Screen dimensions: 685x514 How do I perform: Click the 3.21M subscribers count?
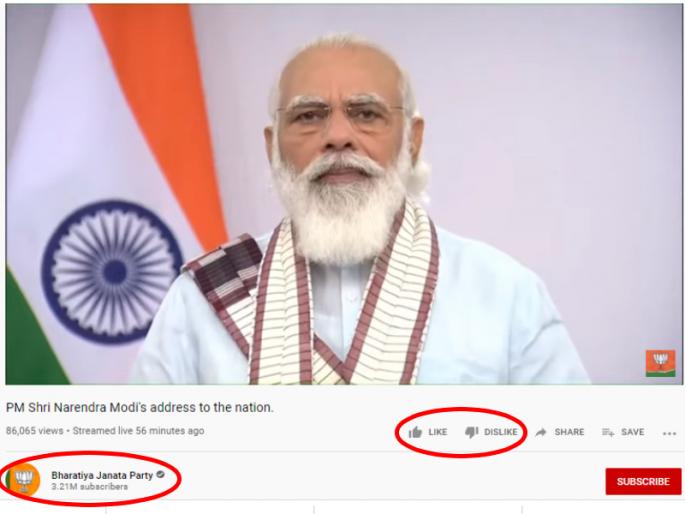pos(90,486)
